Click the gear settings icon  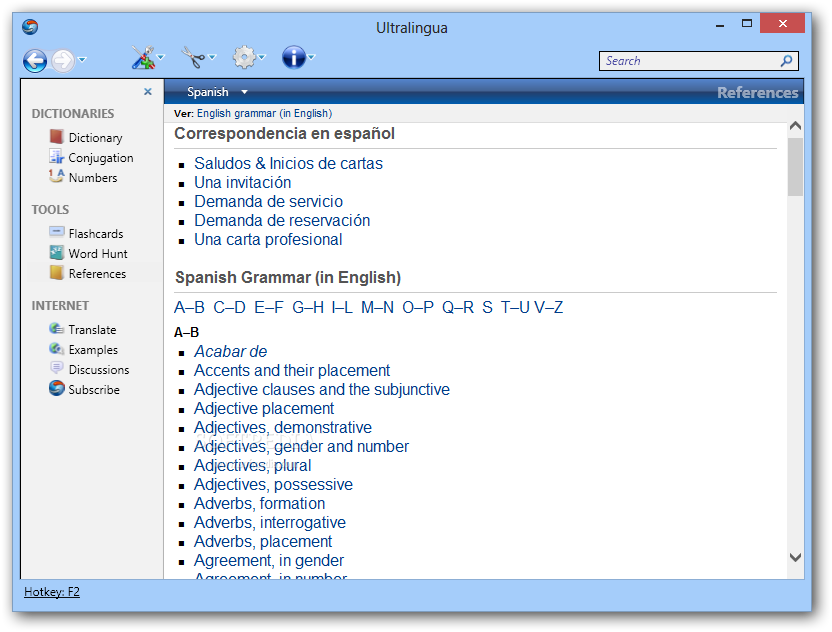click(x=244, y=57)
